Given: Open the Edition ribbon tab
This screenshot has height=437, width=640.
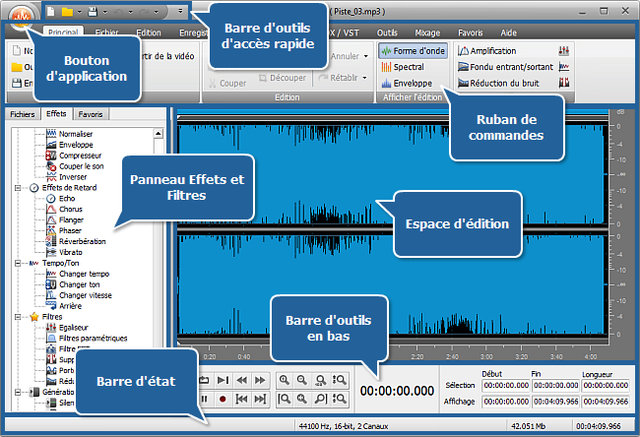Looking at the screenshot, I should pyautogui.click(x=149, y=32).
